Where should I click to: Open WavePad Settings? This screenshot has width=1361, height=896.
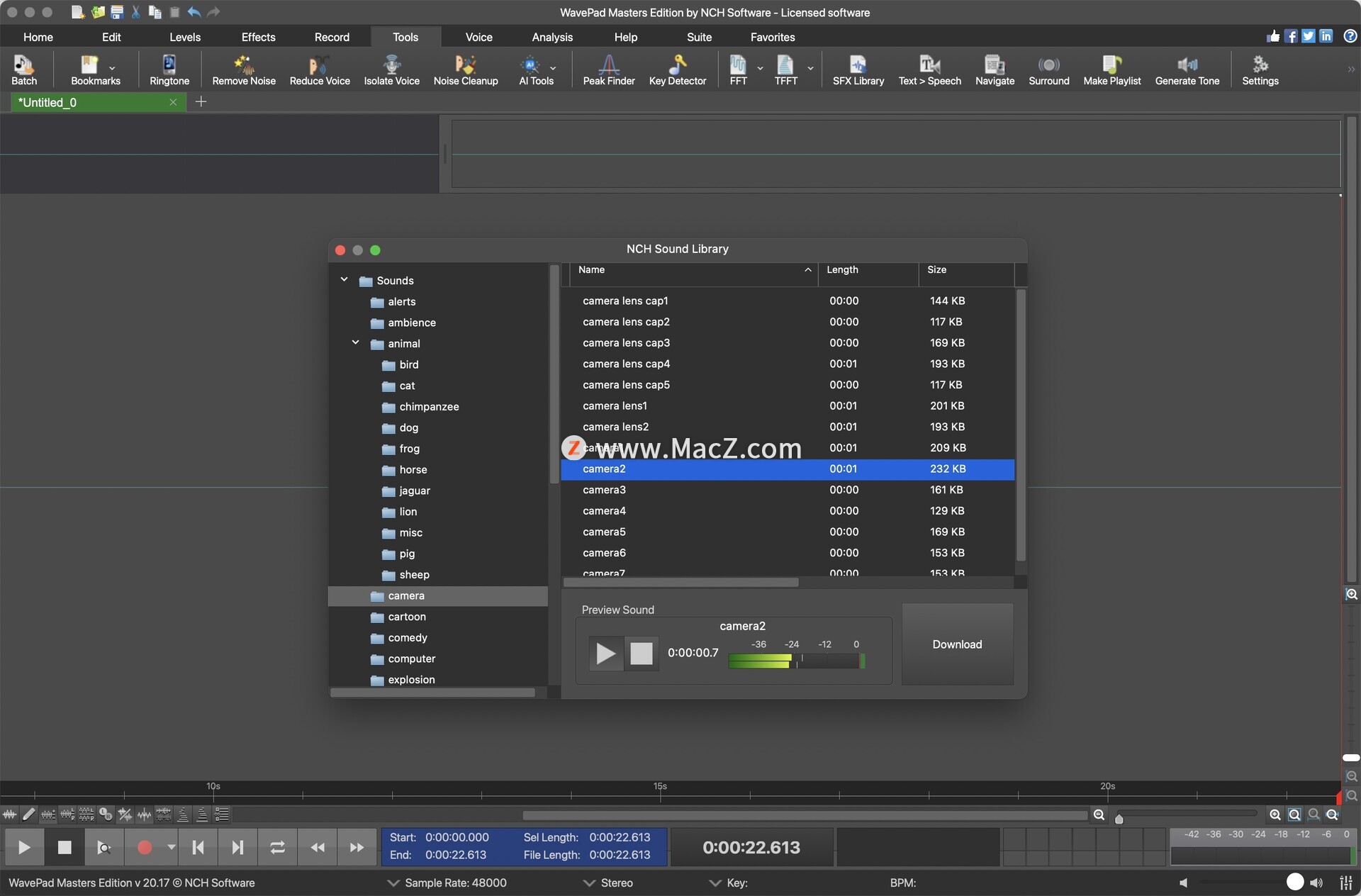coord(1260,70)
